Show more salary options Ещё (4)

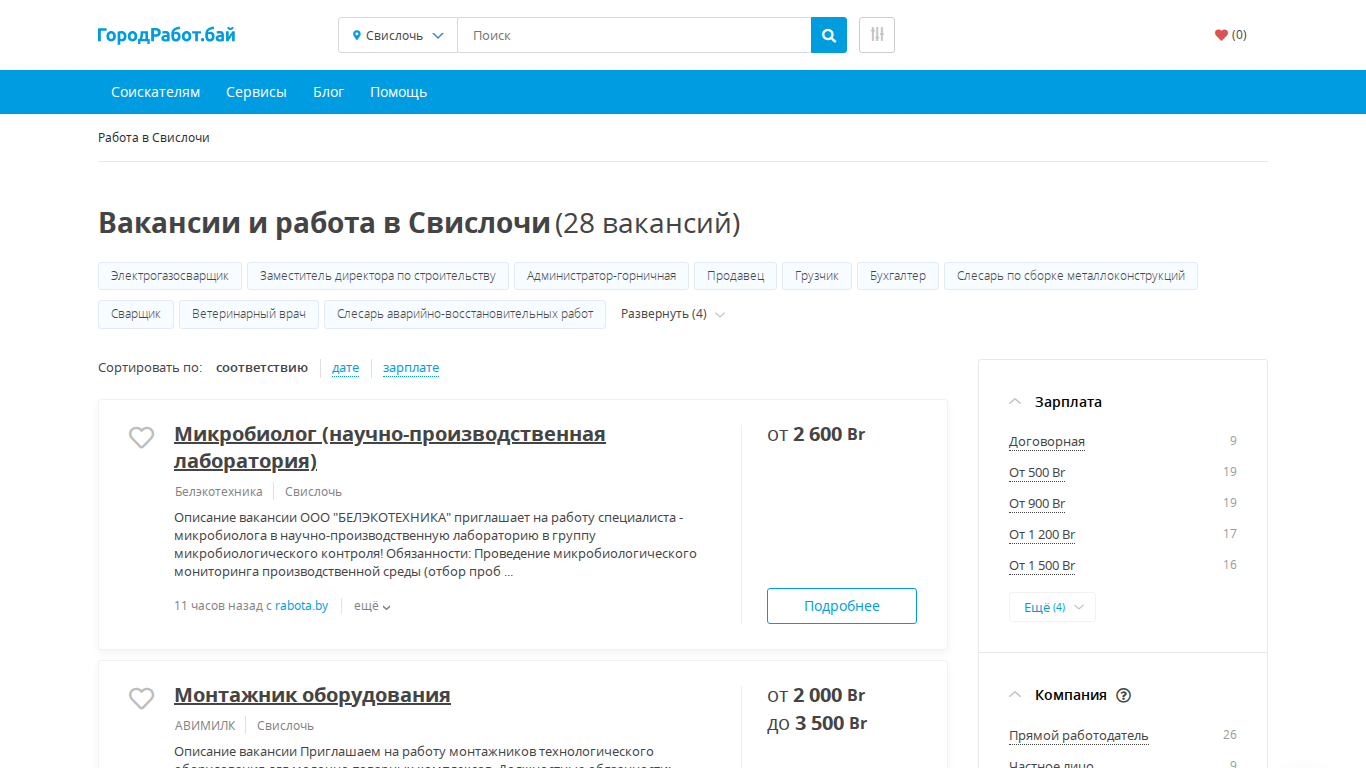pyautogui.click(x=1052, y=607)
